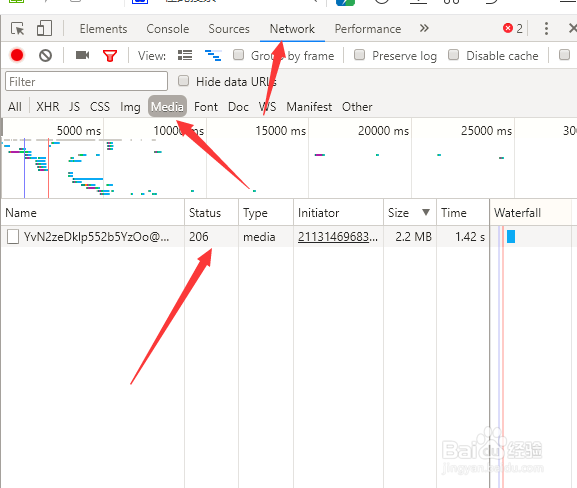Click the Time column header
Image resolution: width=577 pixels, height=488 pixels.
coord(463,213)
